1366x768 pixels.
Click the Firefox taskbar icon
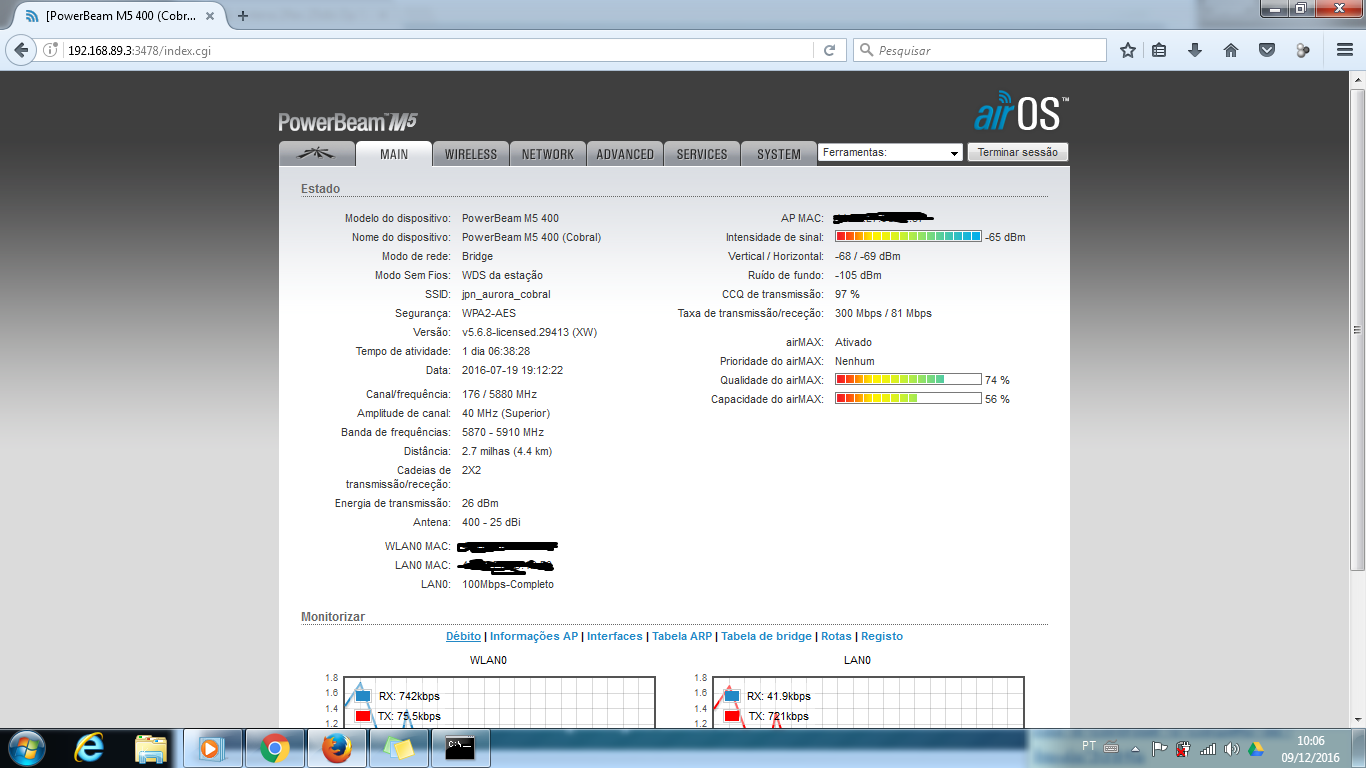point(337,748)
